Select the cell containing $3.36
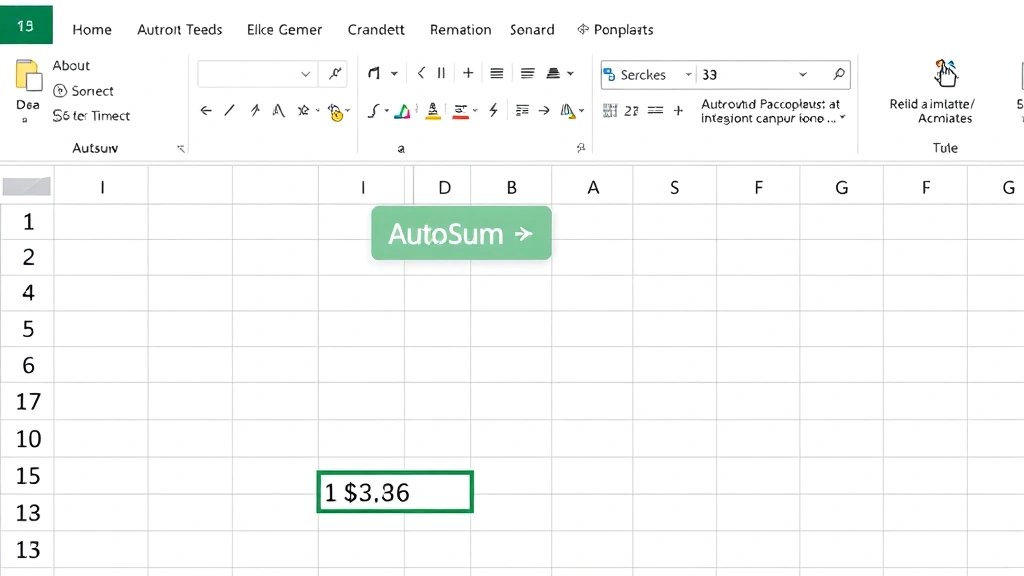Viewport: 1024px width, 576px height. [x=394, y=491]
